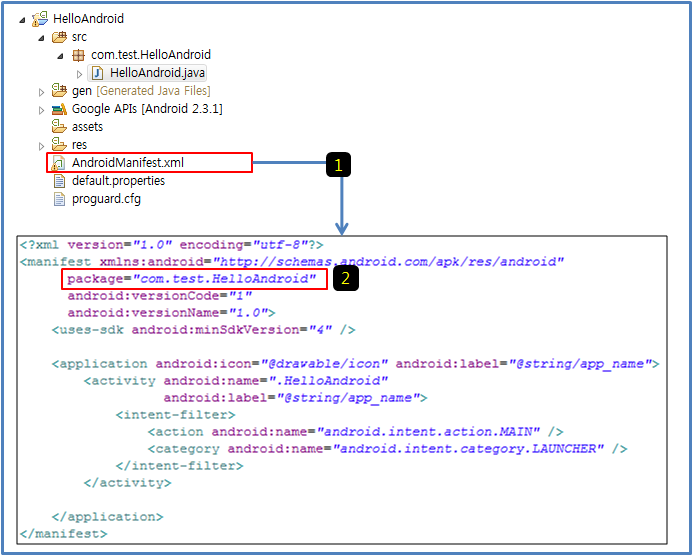Expand the res folder node
The height and width of the screenshot is (556, 693).
[x=41, y=145]
